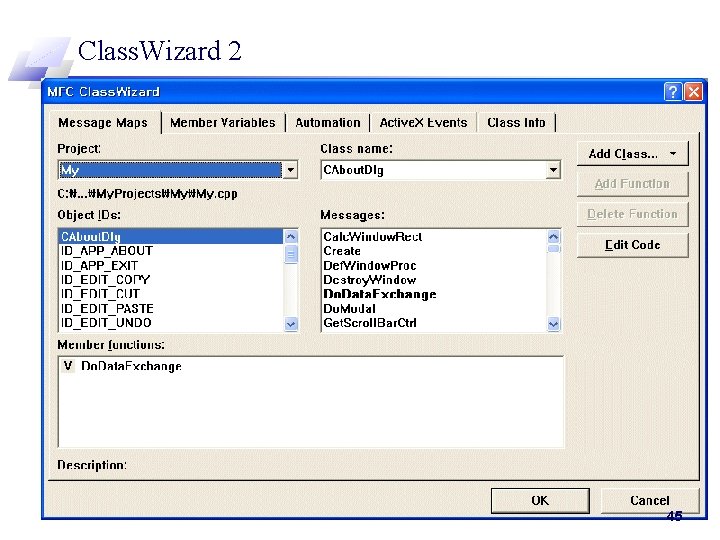720x540 pixels.
Task: Click the Cancel button
Action: point(650,501)
